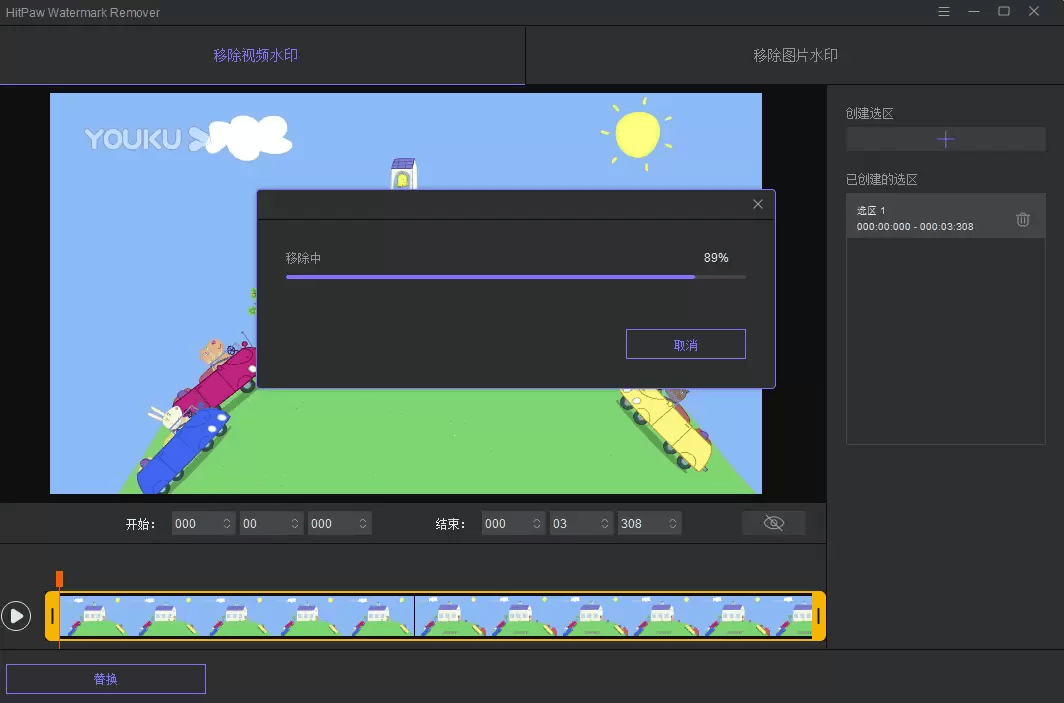This screenshot has height=703, width=1064.
Task: Close the progress dialog with X
Action: coord(758,204)
